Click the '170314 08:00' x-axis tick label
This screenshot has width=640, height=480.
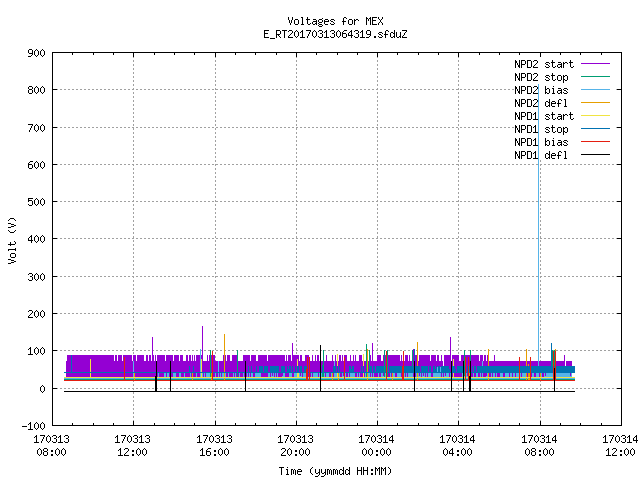coord(539,446)
